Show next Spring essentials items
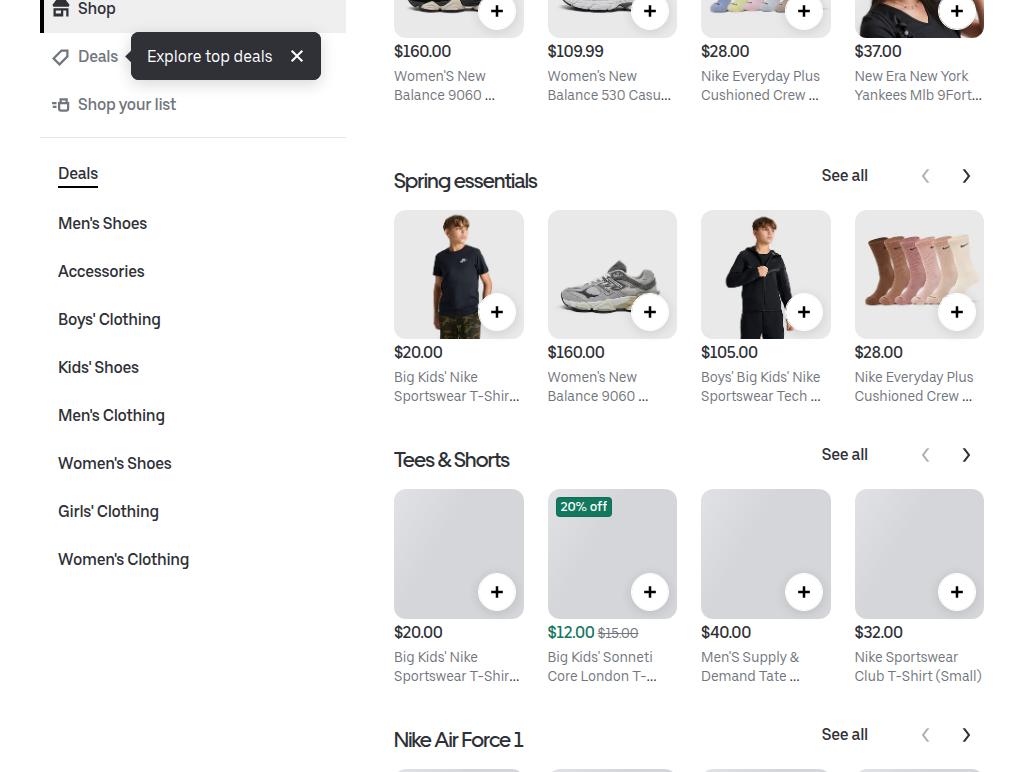 point(966,176)
